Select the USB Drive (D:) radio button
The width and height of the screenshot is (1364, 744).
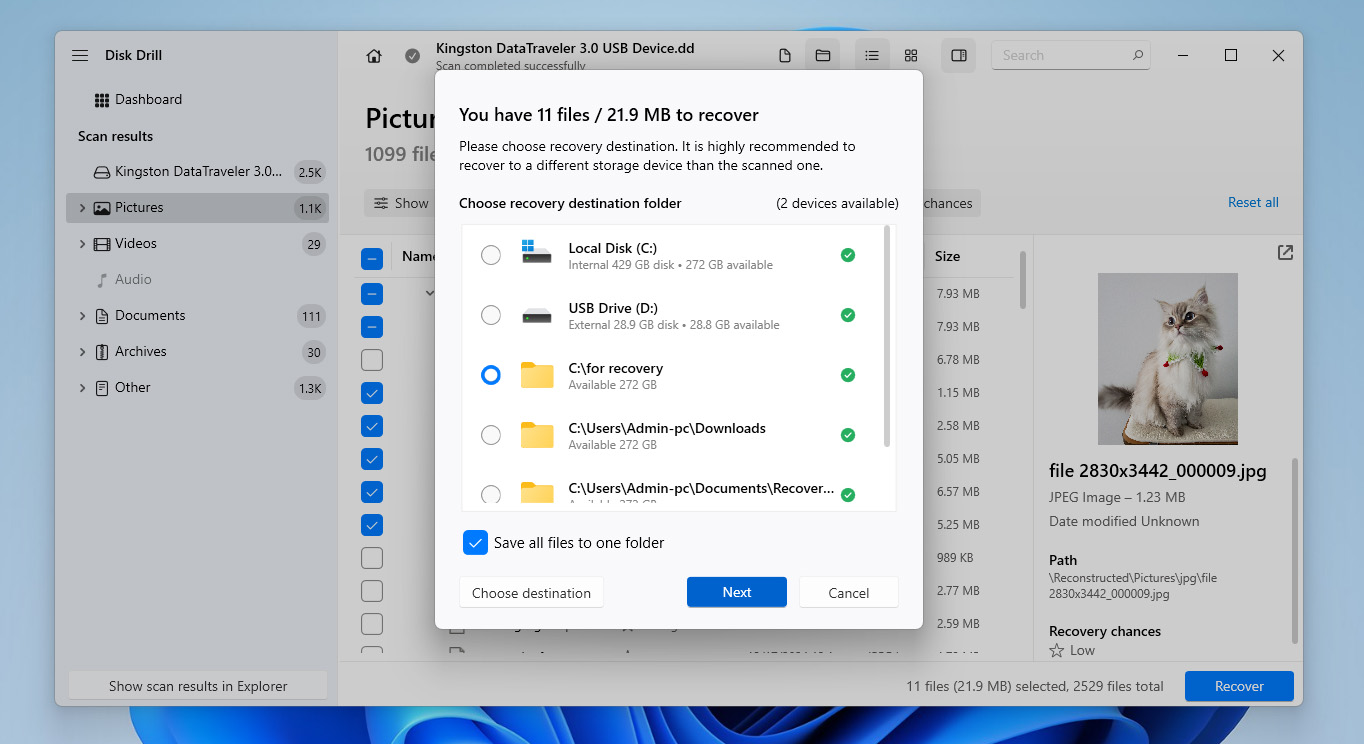[x=491, y=315]
